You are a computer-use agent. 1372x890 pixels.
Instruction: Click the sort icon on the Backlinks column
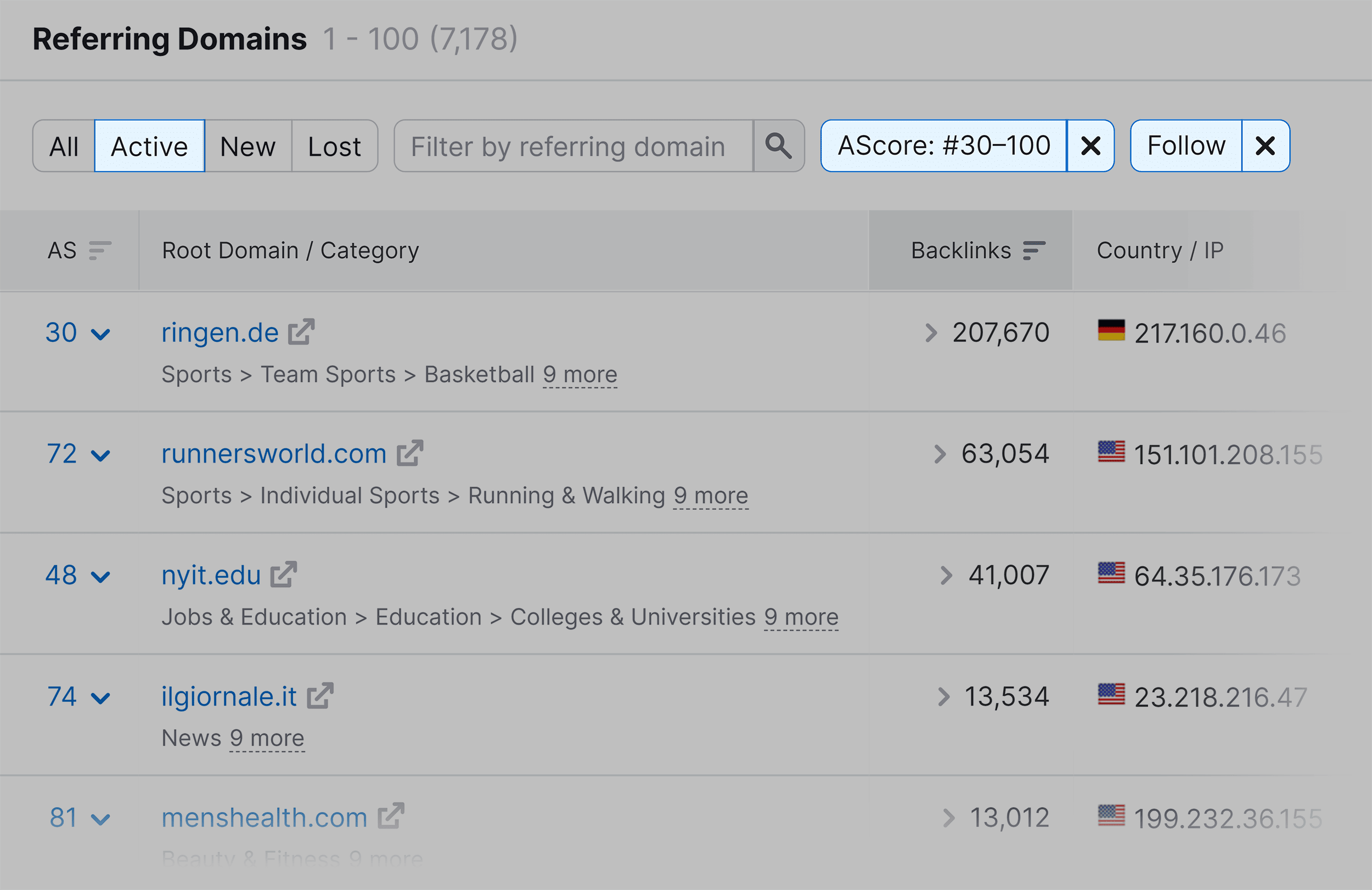click(1035, 250)
